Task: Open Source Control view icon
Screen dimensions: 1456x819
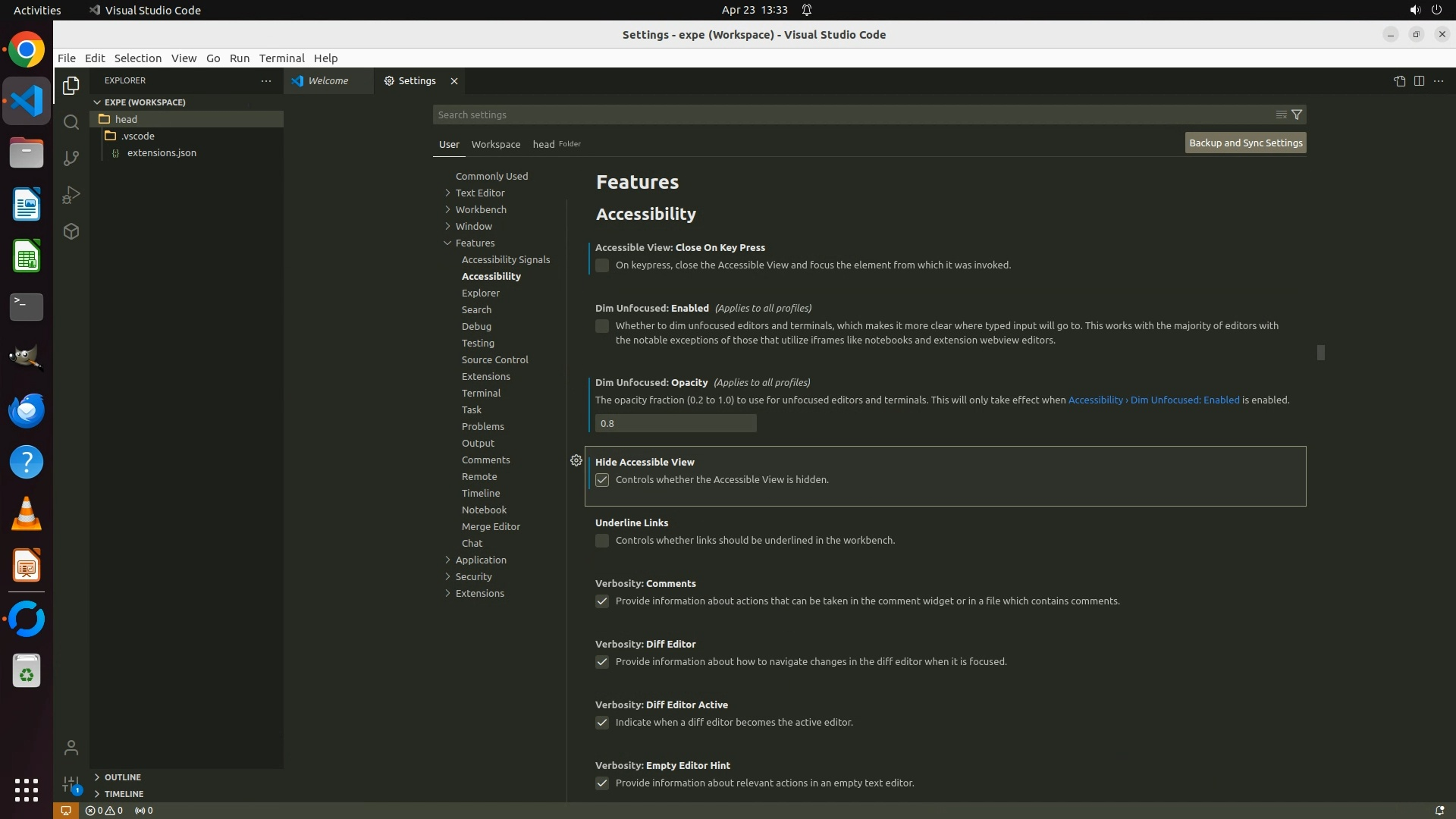Action: coord(71,158)
